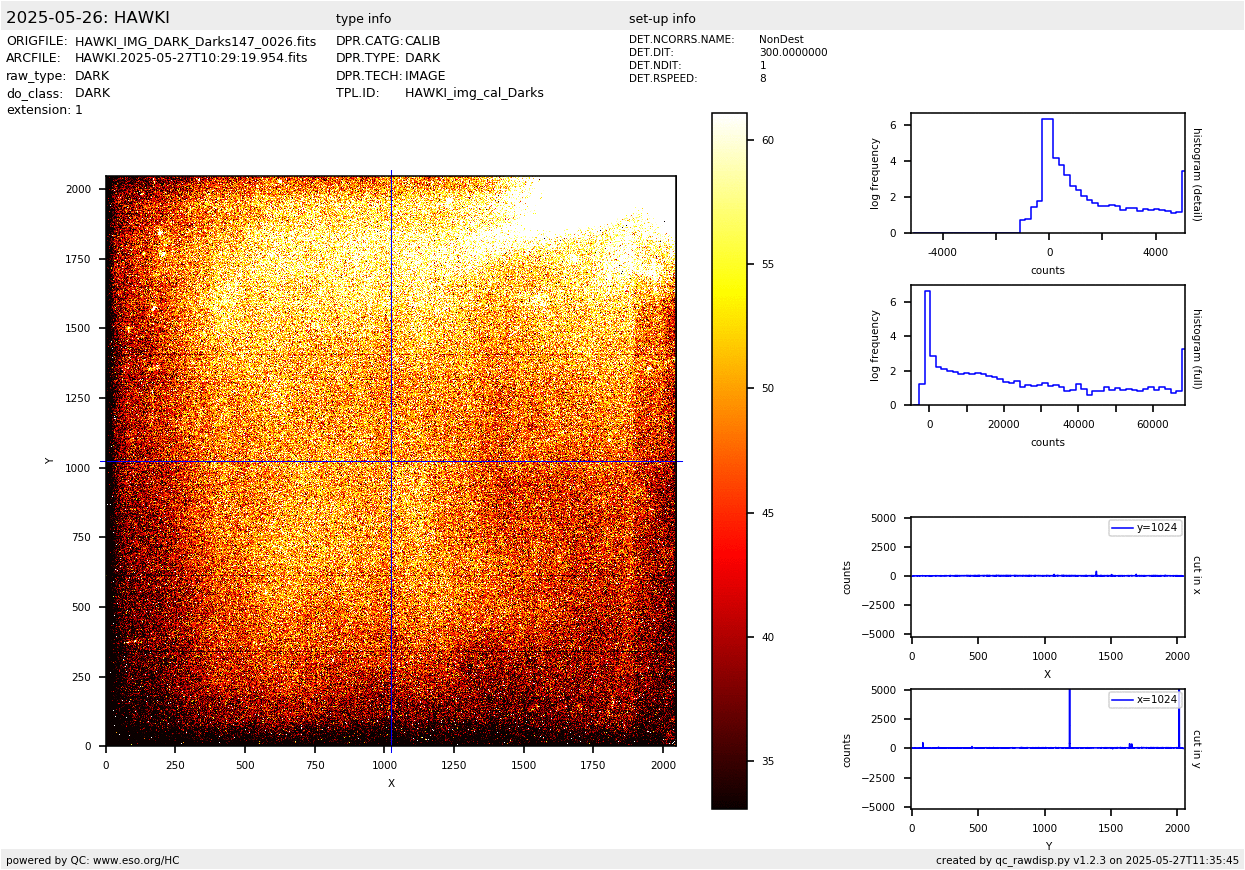Image resolution: width=1245 pixels, height=870 pixels.
Task: Click the histogram (detail) plot
Action: (1047, 173)
